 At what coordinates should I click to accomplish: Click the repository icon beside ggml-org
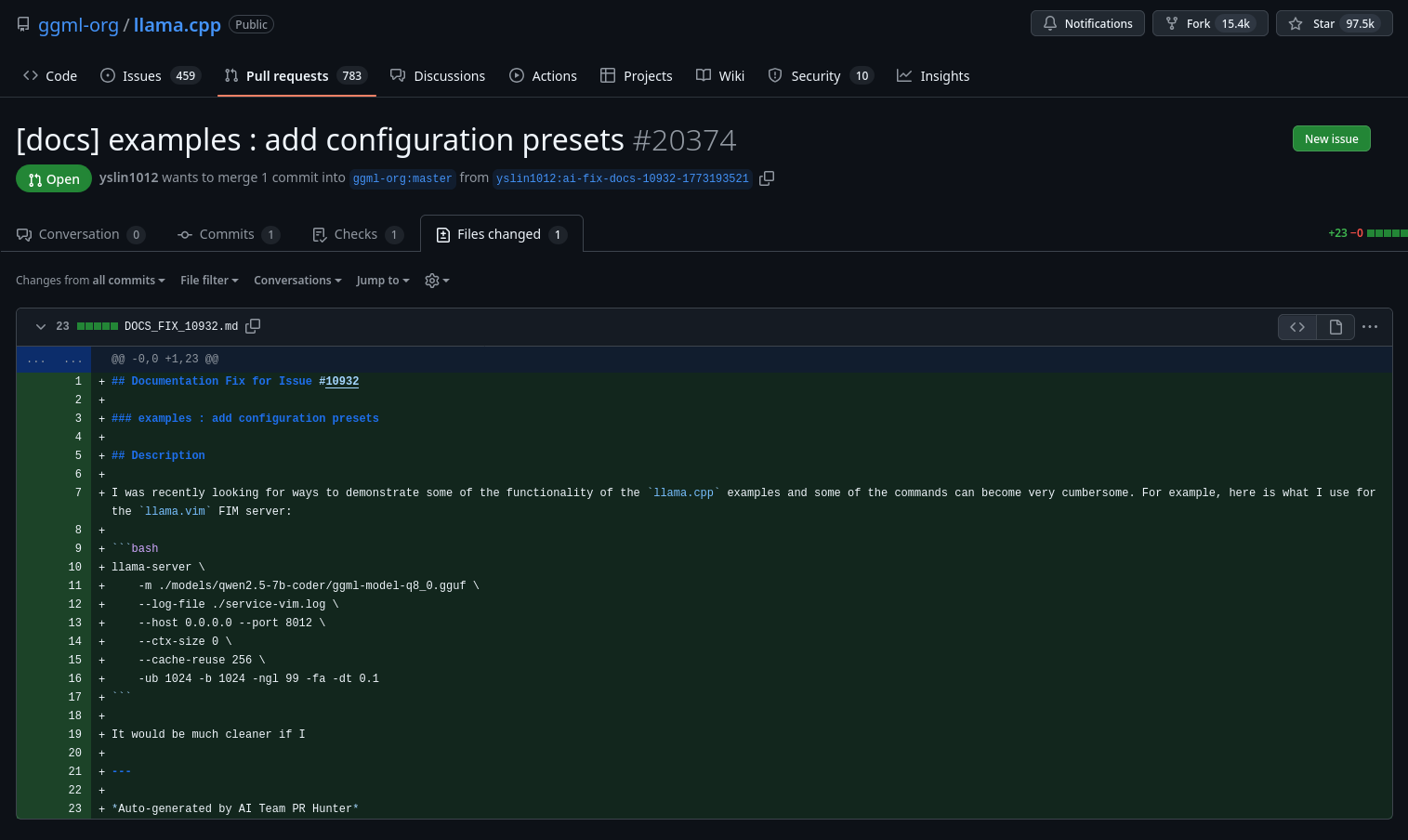(x=23, y=24)
